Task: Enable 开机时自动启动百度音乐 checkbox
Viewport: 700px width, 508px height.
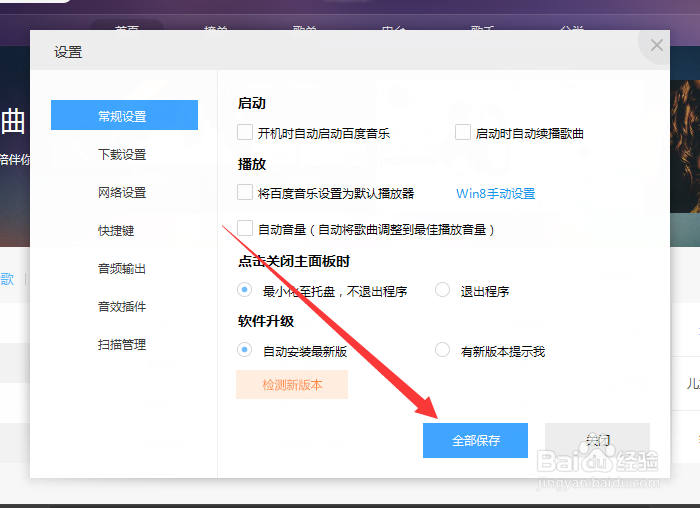Action: pyautogui.click(x=245, y=133)
